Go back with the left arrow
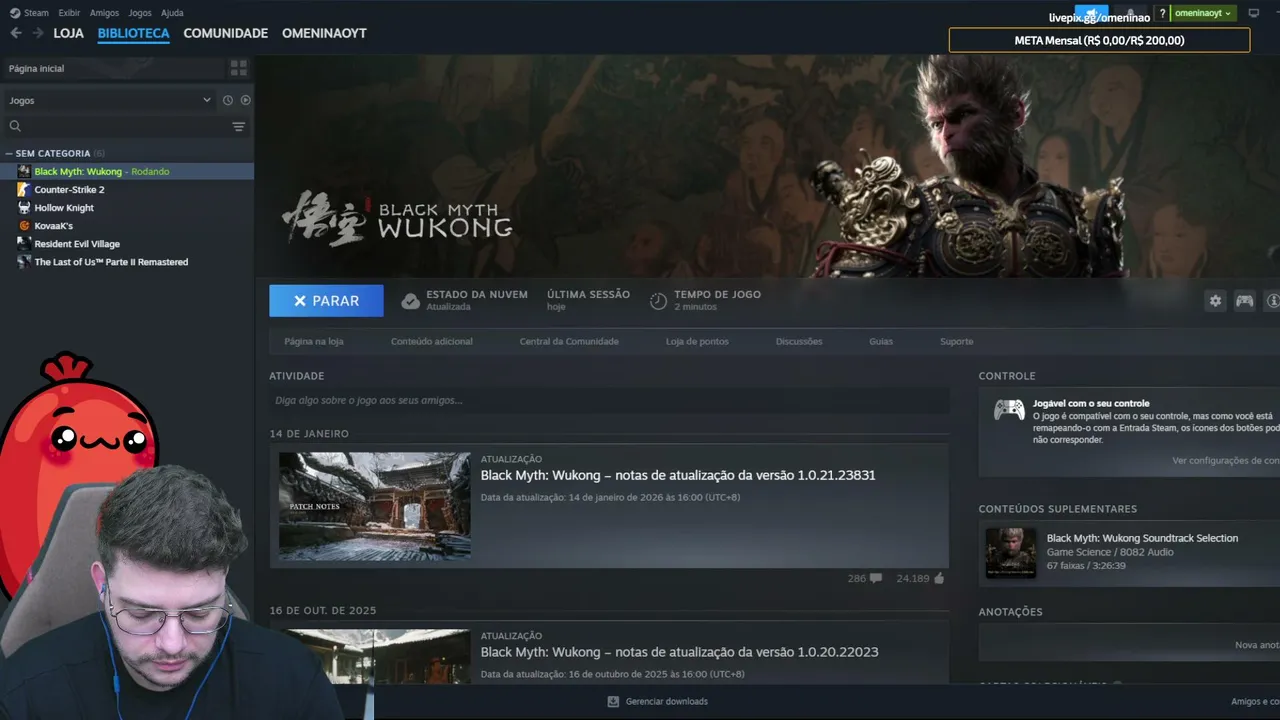 pos(16,33)
